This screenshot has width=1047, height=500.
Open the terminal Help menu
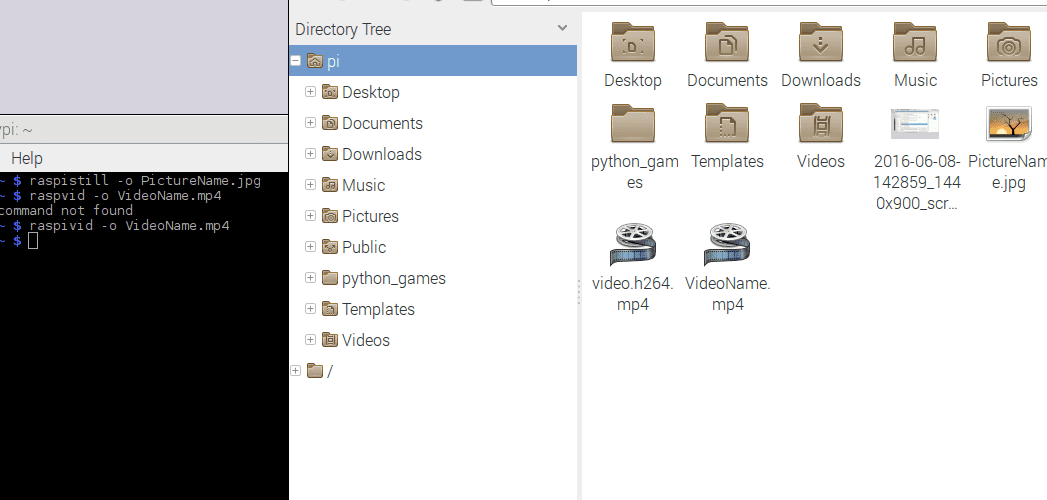coord(27,158)
